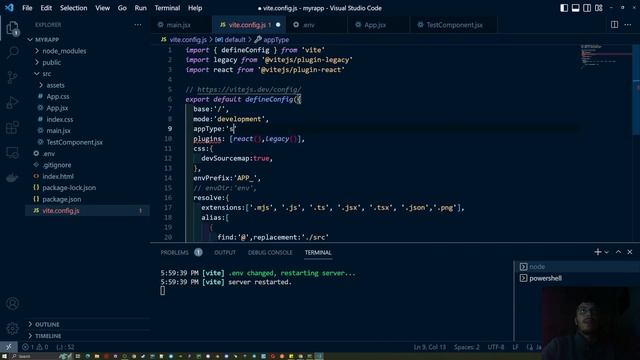
Task: Click Ln 9, Col 13 status item
Action: [x=430, y=347]
